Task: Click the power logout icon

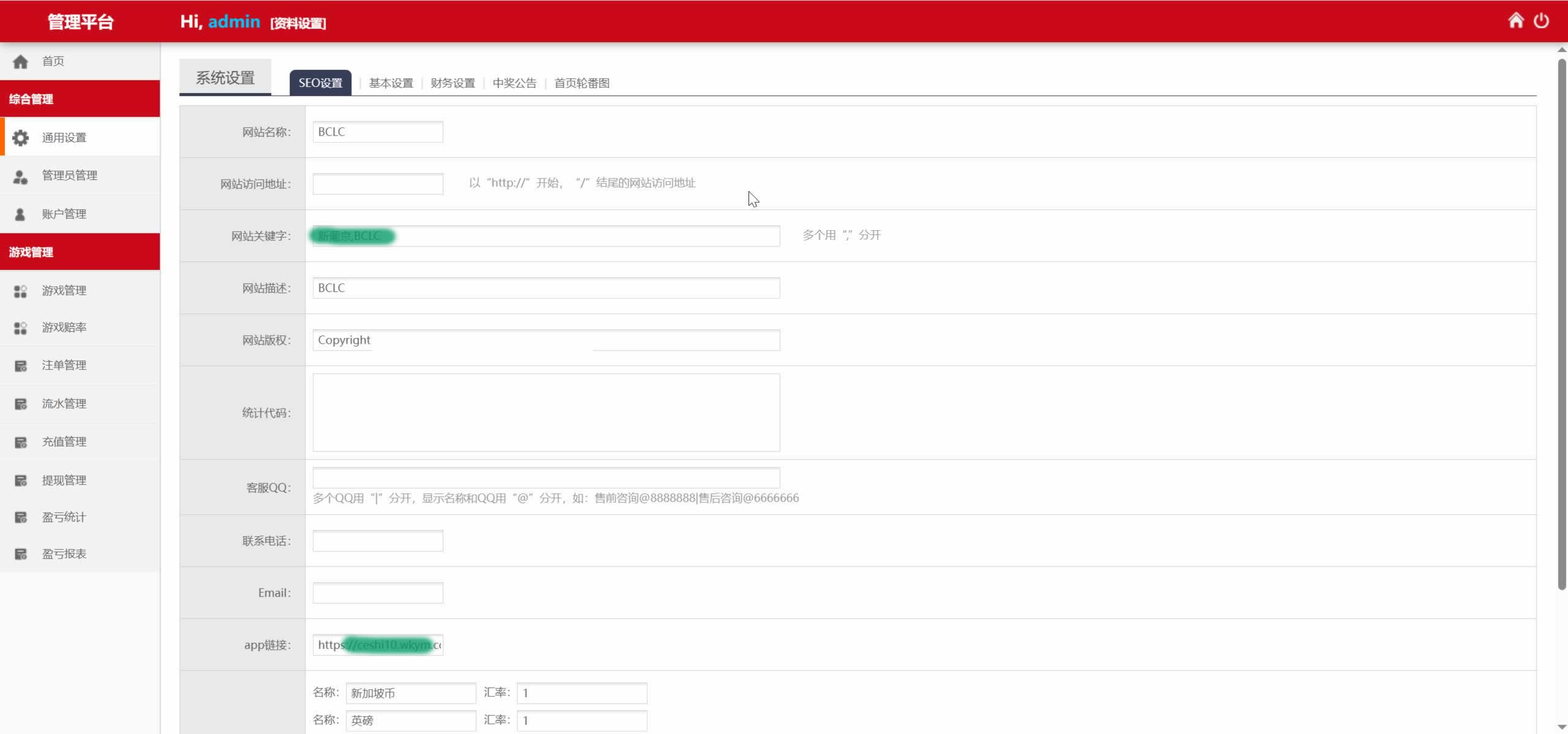Action: coord(1541,21)
